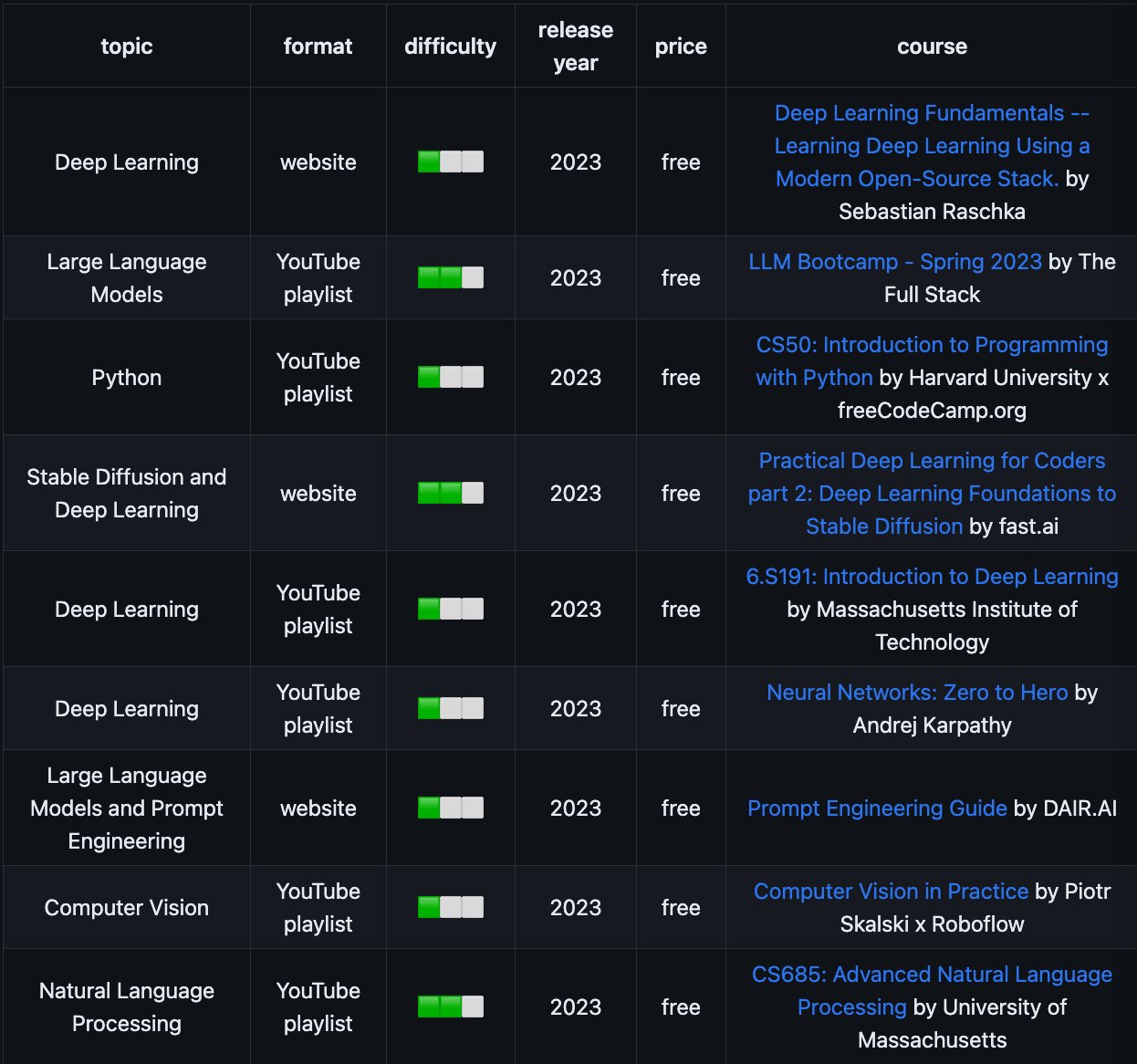The width and height of the screenshot is (1137, 1064).
Task: Click 'YouTube playlist' format in Python row
Action: [318, 378]
